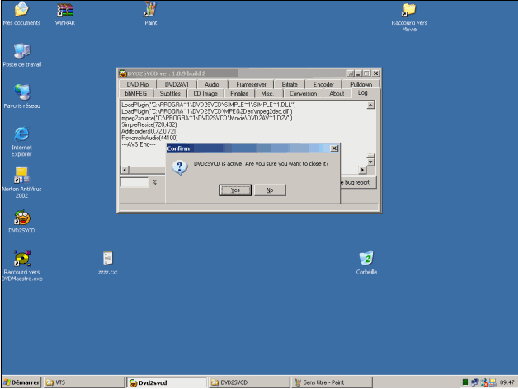The height and width of the screenshot is (389, 518).
Task: Select the Encoder tab
Action: (x=323, y=84)
